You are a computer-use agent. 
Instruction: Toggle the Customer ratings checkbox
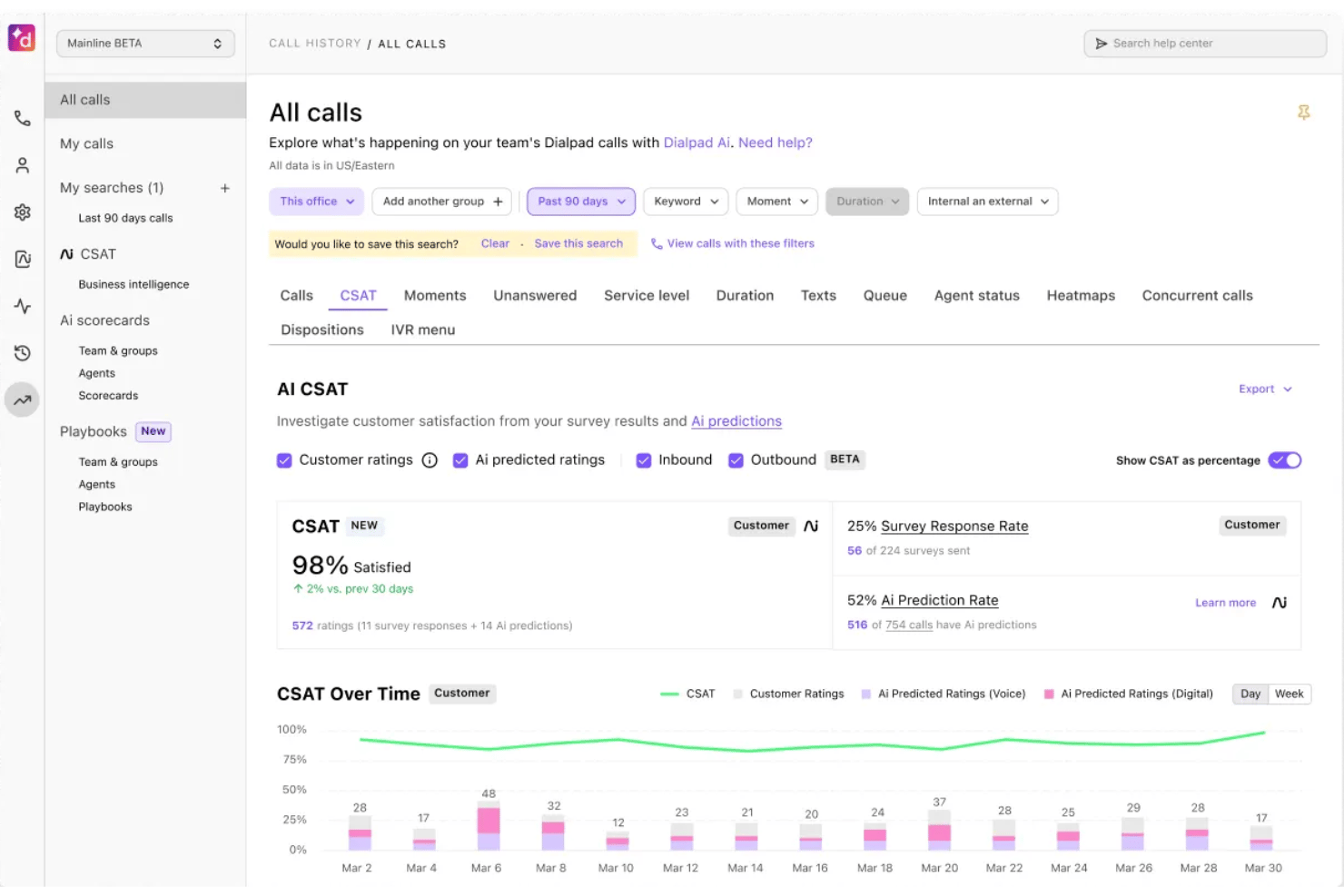tap(284, 460)
